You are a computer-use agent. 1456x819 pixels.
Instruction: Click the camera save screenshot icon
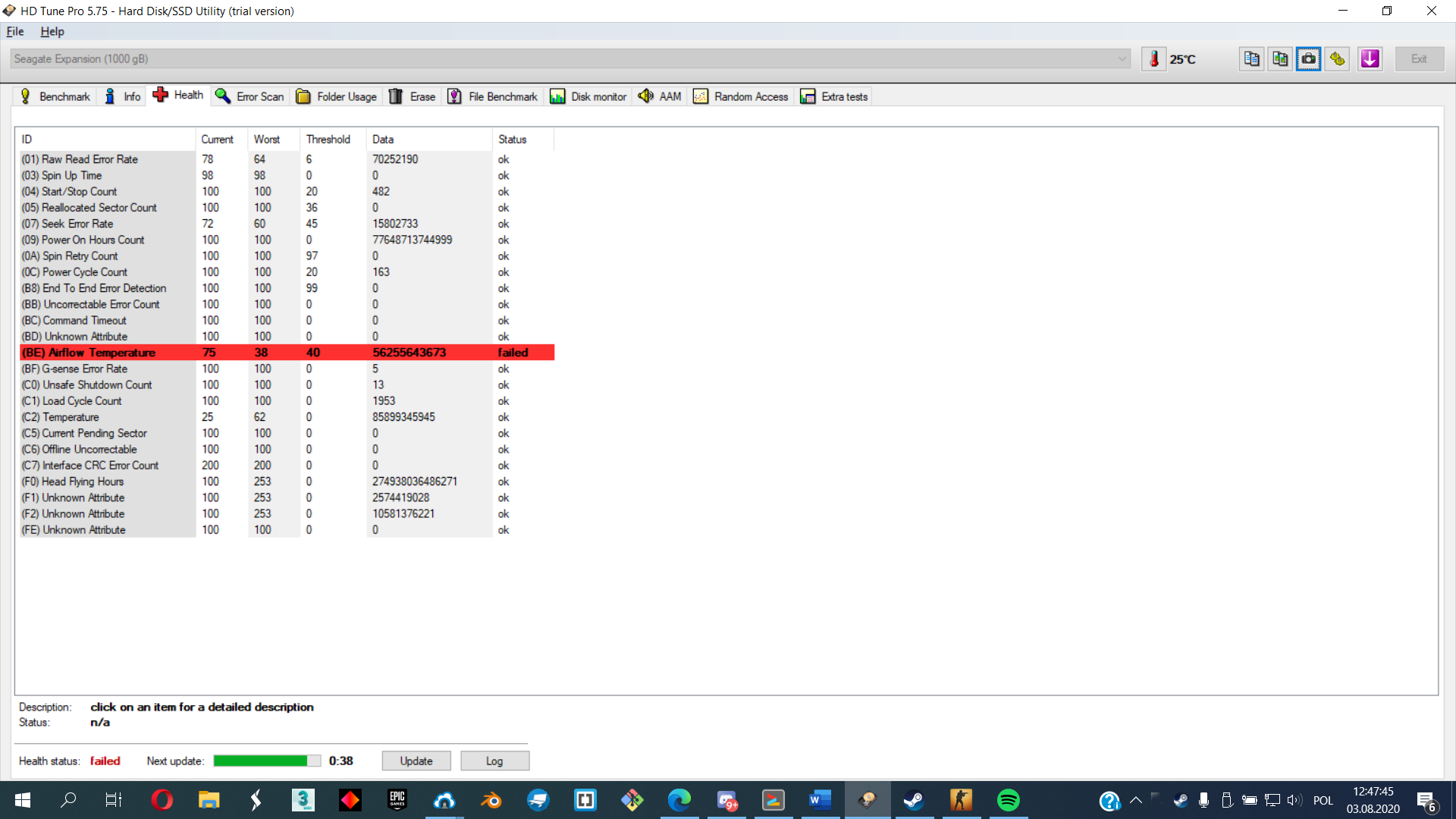point(1309,59)
